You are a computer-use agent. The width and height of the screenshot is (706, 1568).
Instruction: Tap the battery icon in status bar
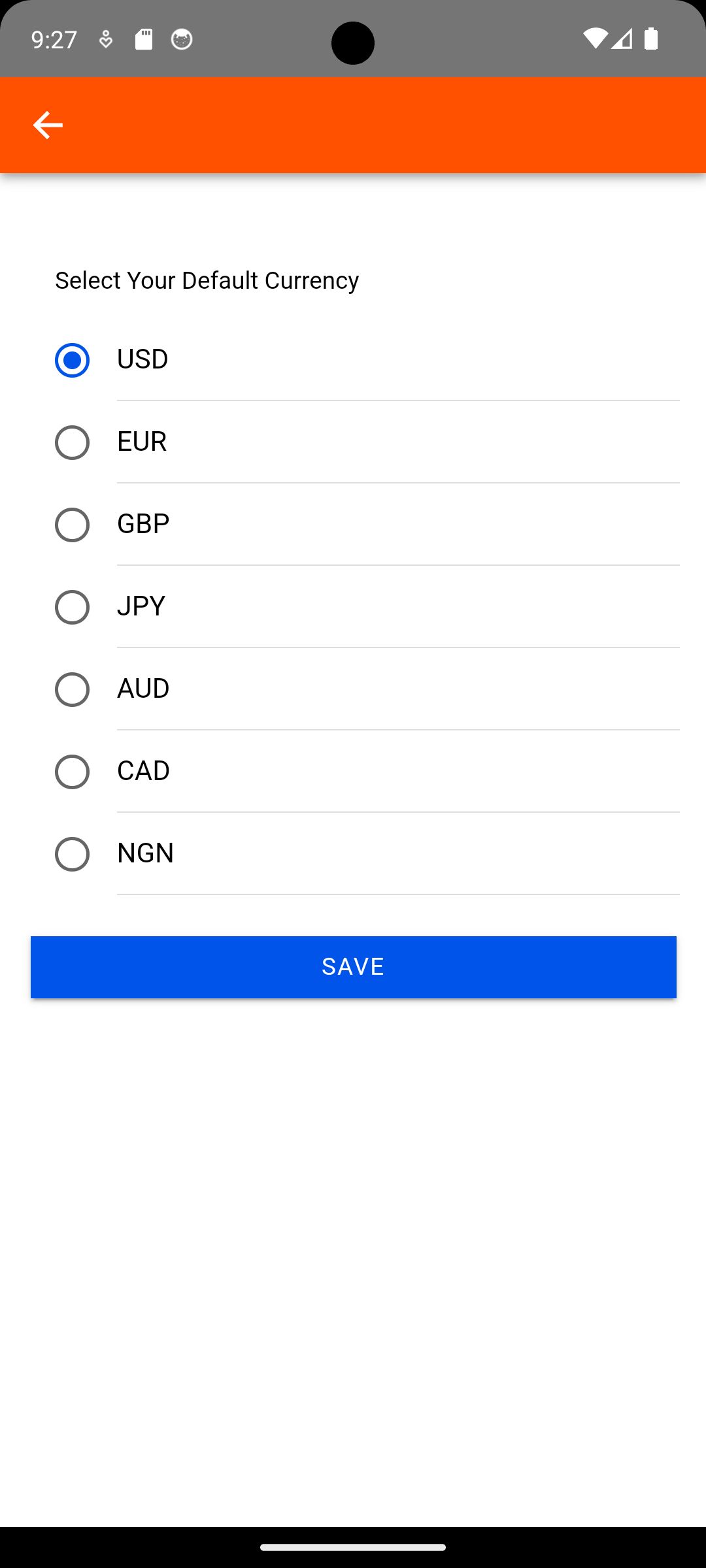pos(650,39)
